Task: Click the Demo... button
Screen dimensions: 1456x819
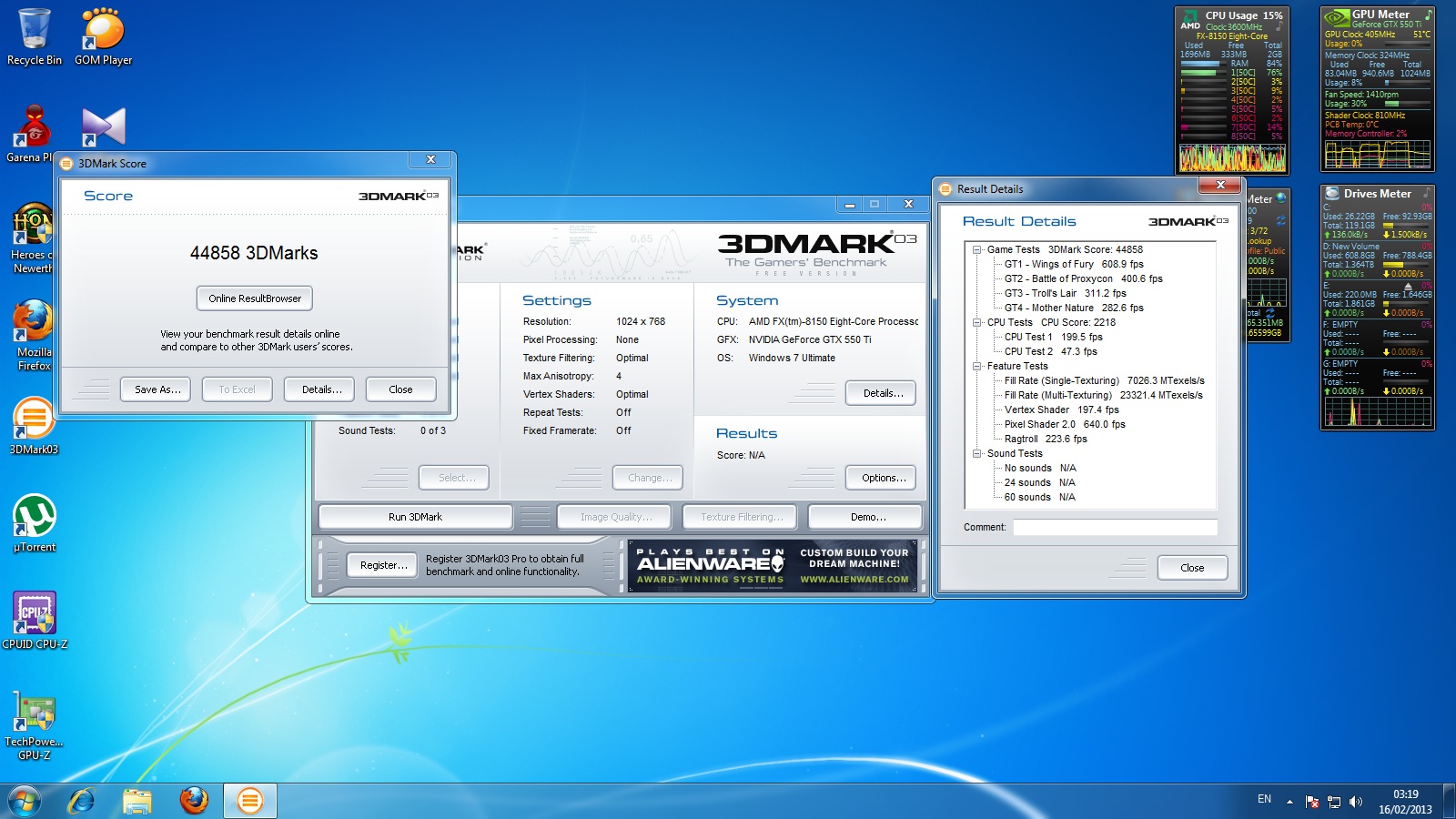Action: [x=864, y=517]
